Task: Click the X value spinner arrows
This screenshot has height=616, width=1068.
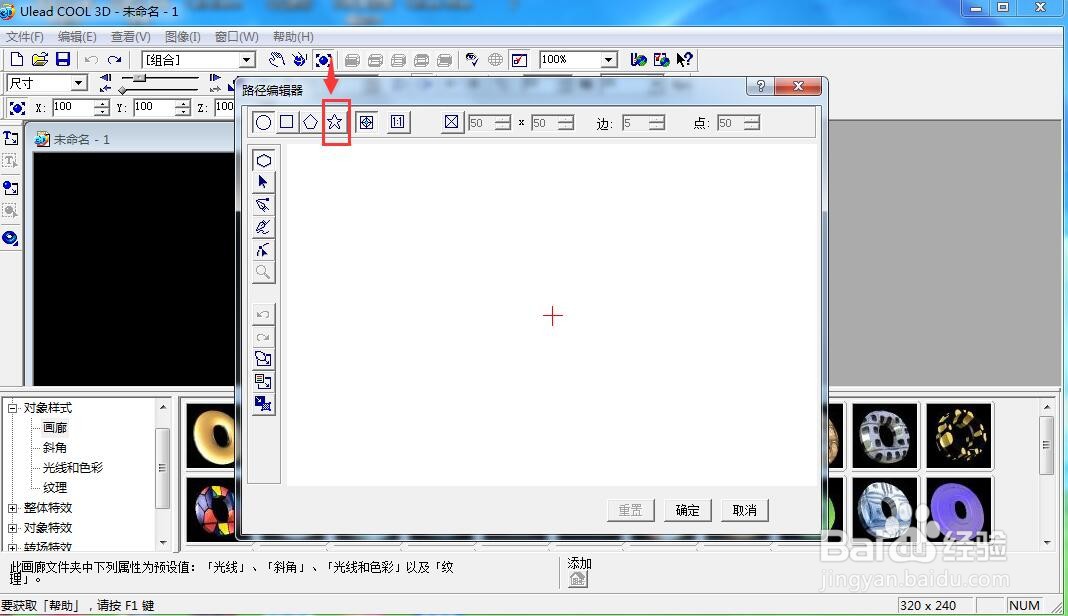Action: coord(102,108)
